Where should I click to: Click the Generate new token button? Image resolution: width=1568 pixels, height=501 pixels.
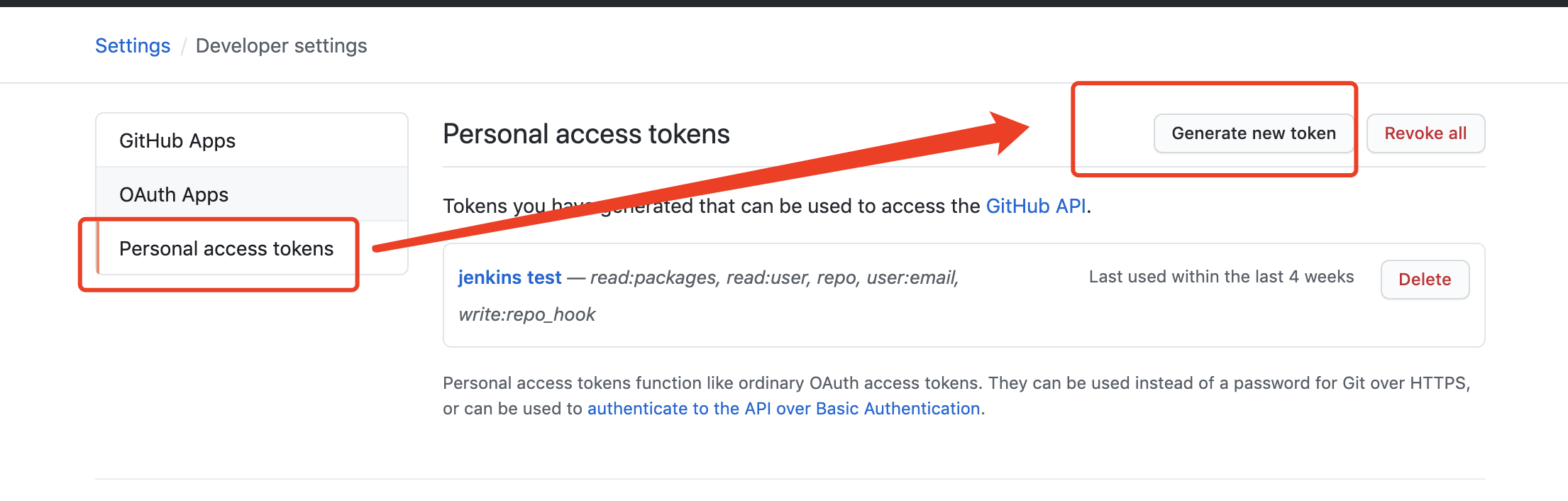(1253, 133)
